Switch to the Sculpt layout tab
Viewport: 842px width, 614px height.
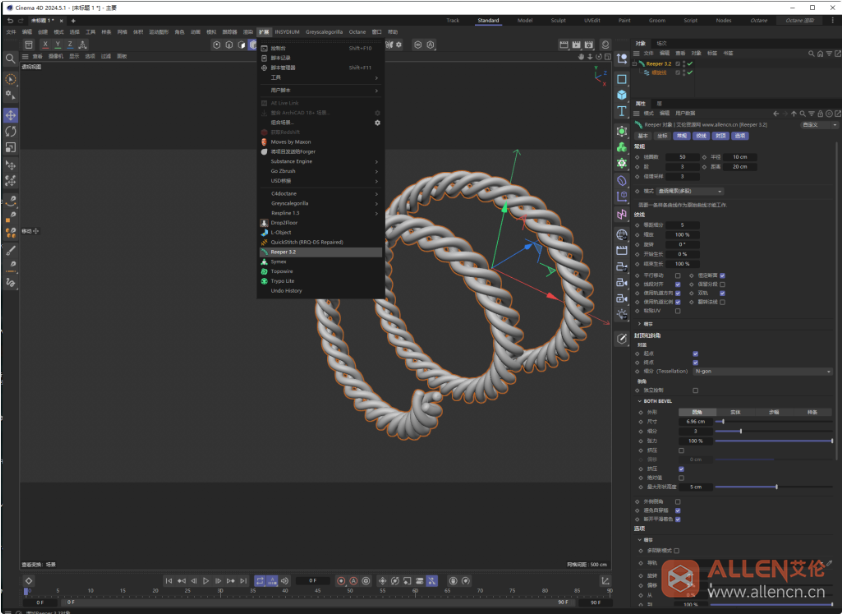[x=558, y=20]
